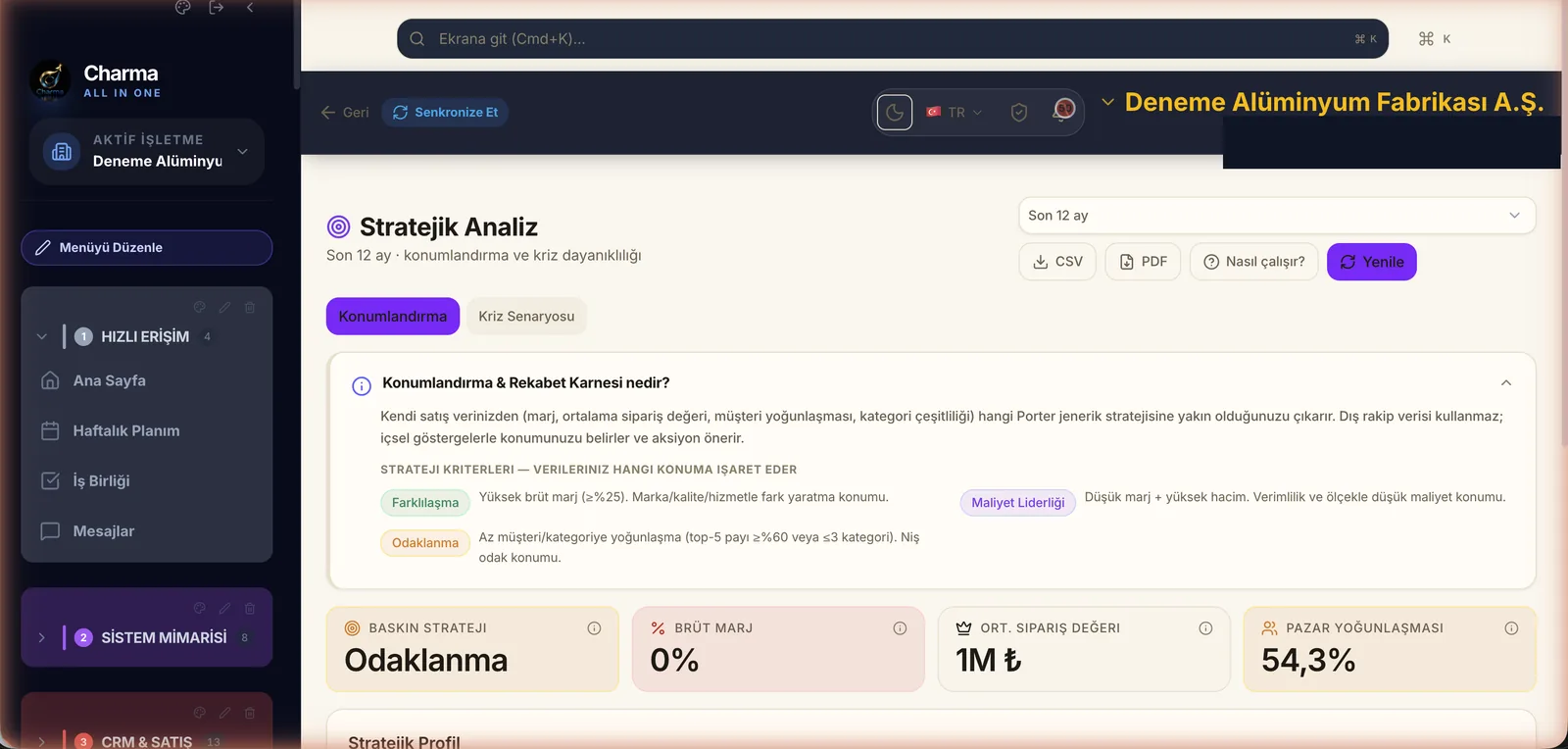
Task: Collapse the Konumlandırma & Rekabet Karnesi info panel
Action: click(1506, 383)
